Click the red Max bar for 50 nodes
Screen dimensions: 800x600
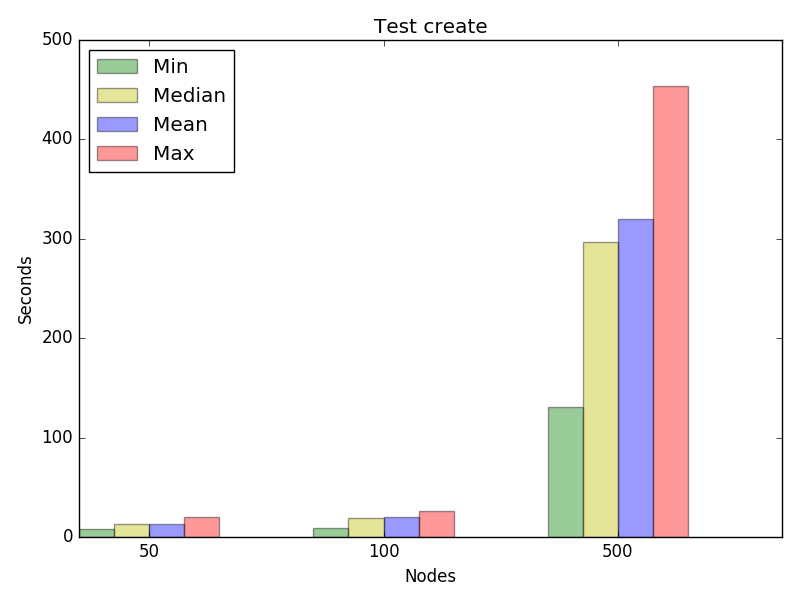point(201,527)
